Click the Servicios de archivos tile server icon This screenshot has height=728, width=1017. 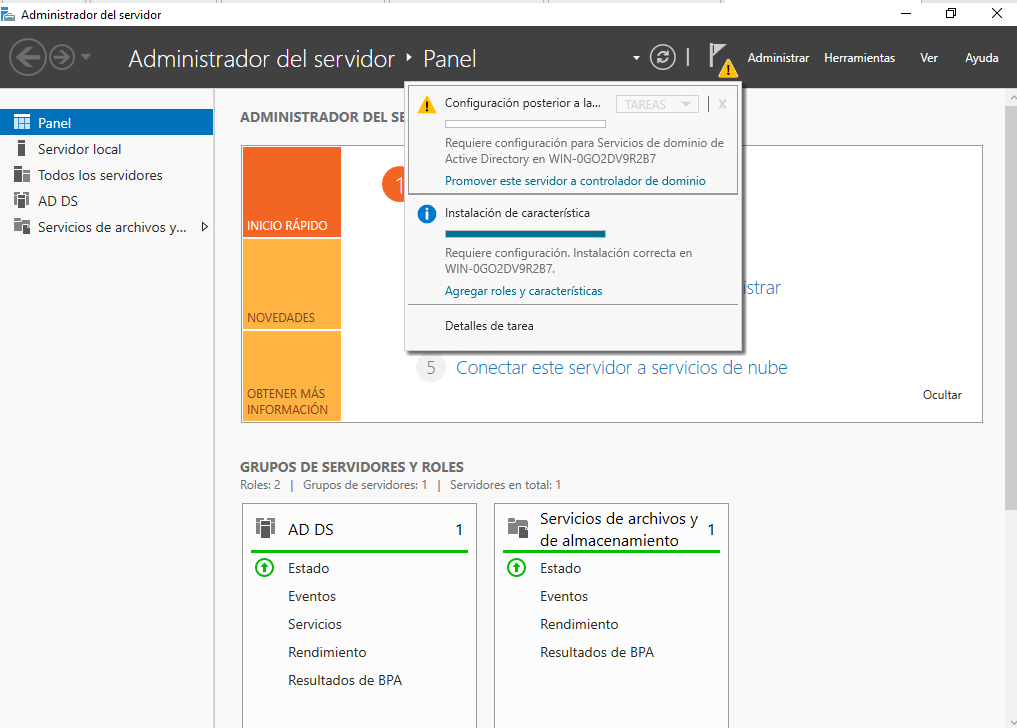pyautogui.click(x=518, y=528)
